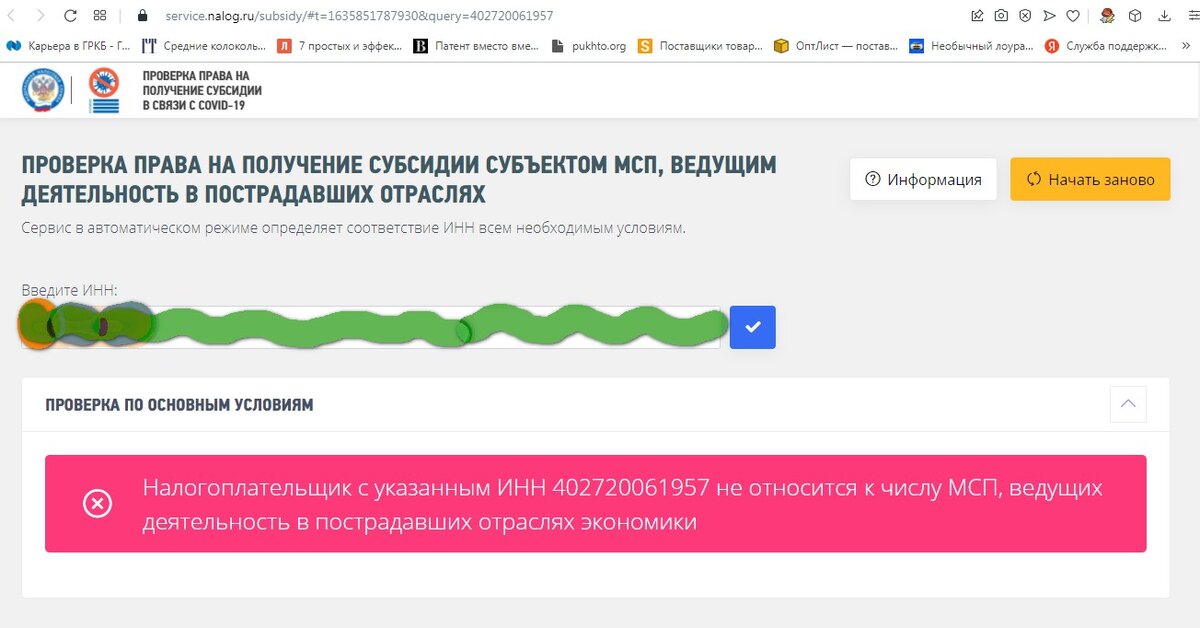1200x628 pixels.
Task: Open the pukhto.org bookmark
Action: (x=589, y=45)
